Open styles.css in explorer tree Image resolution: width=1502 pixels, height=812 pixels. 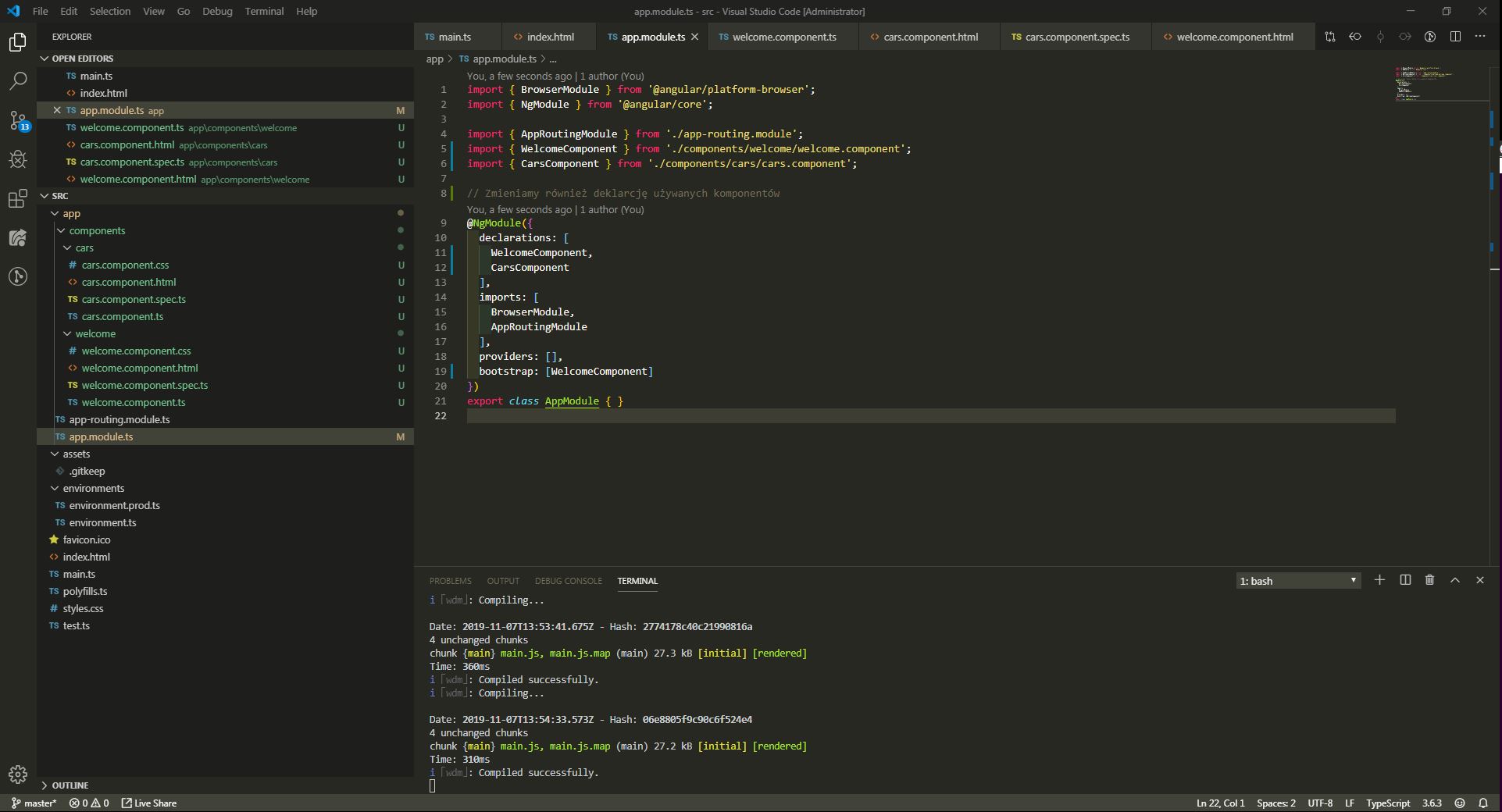[225, 608]
